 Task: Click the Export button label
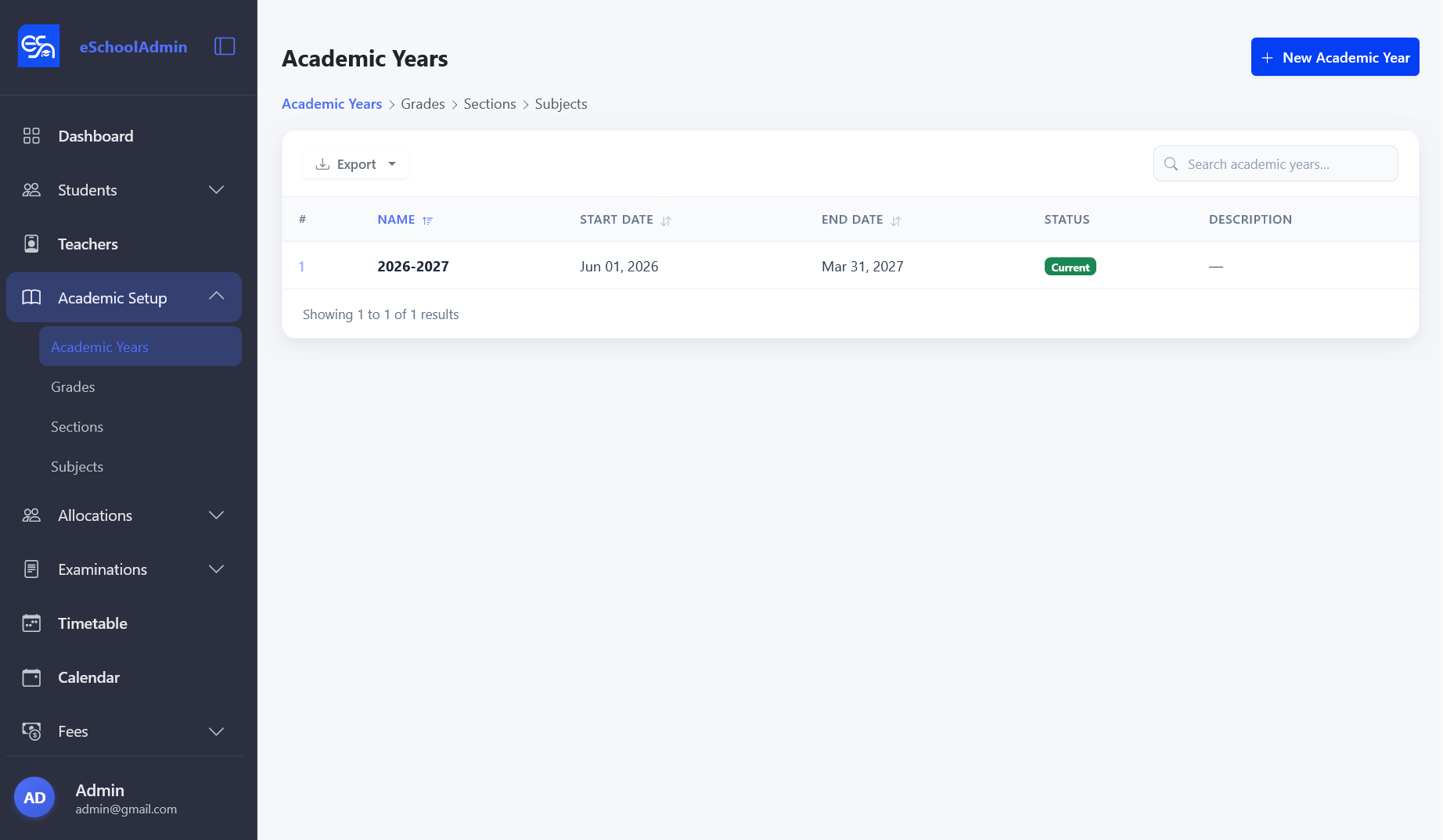pyautogui.click(x=356, y=164)
